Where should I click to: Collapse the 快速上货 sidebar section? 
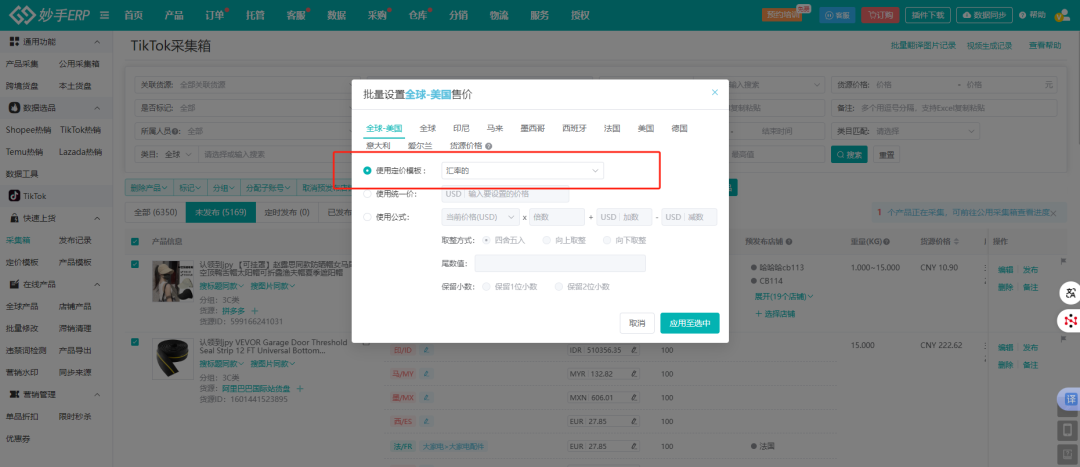96,218
